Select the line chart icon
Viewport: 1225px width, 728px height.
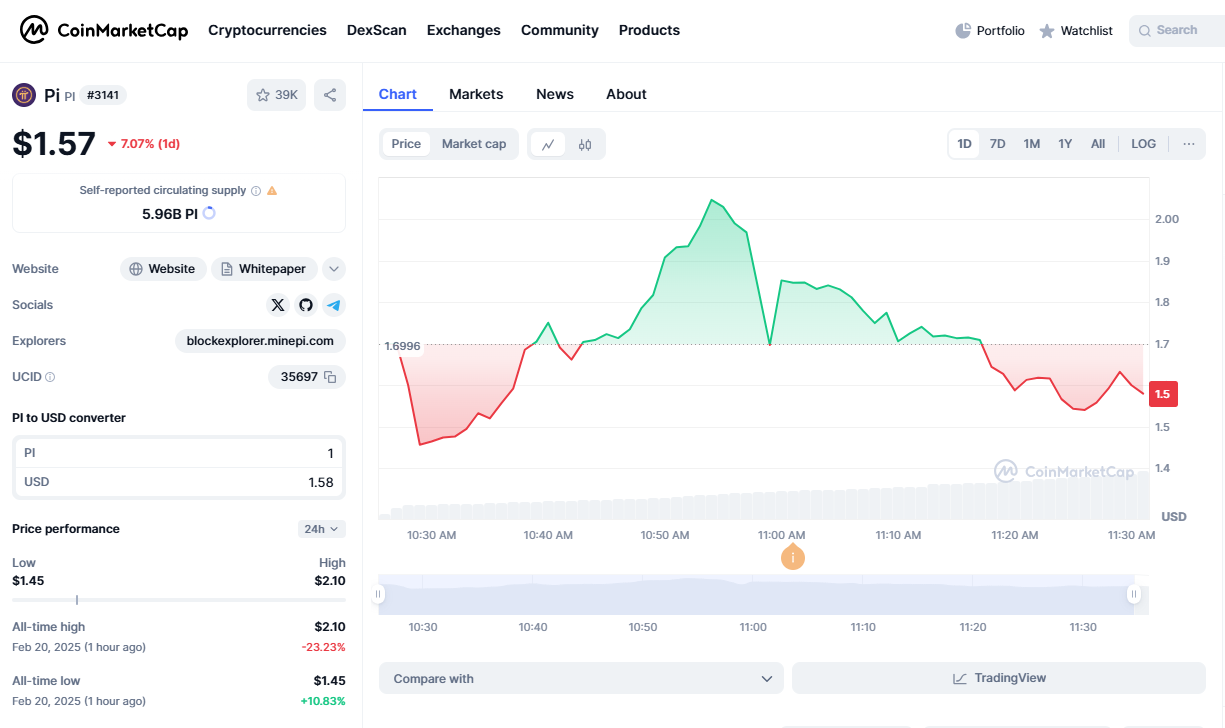pos(549,143)
